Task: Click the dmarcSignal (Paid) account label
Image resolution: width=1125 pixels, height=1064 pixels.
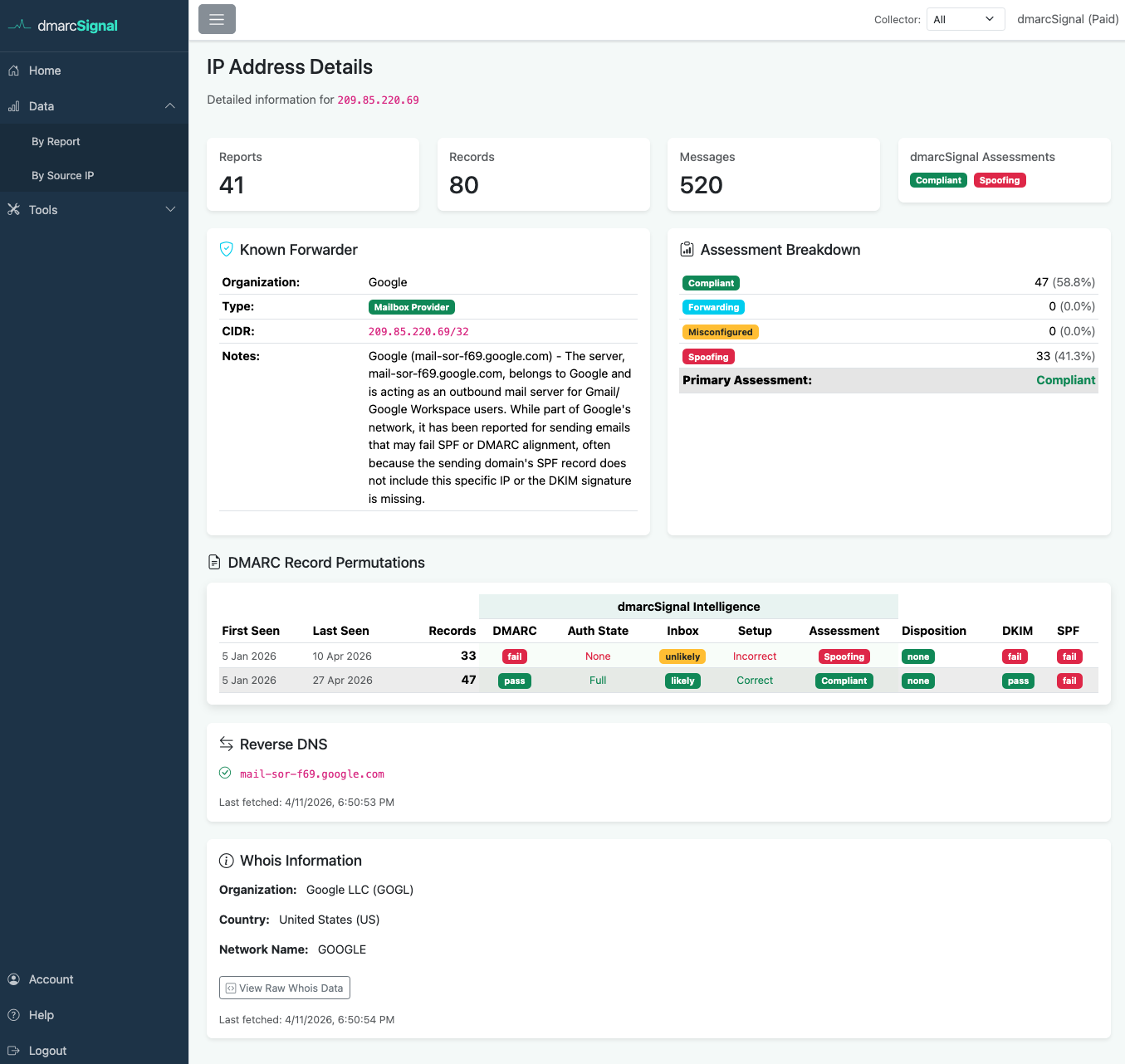Action: (x=1068, y=19)
